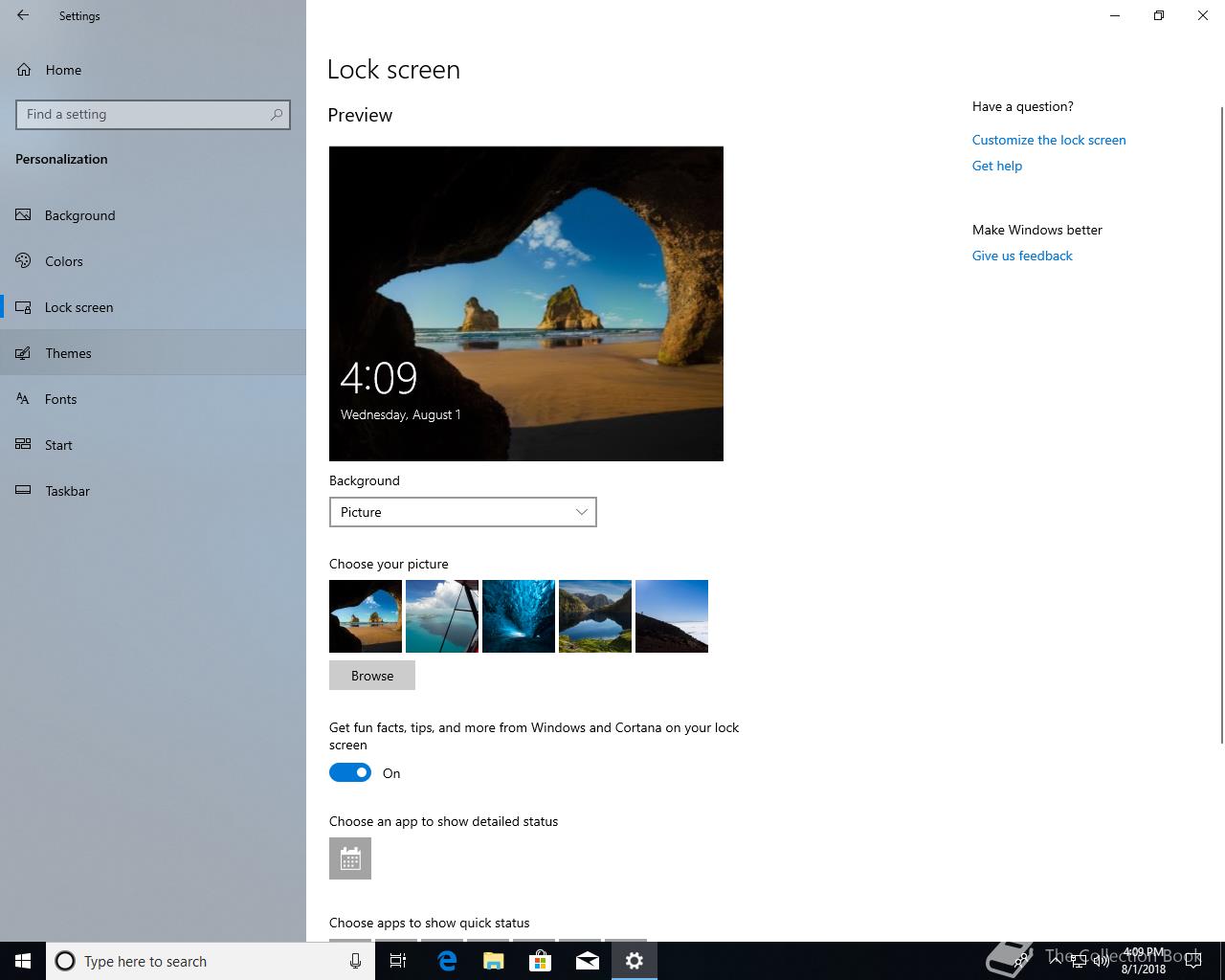This screenshot has width=1225, height=980.
Task: Open Mail app from taskbar
Action: pos(587,961)
